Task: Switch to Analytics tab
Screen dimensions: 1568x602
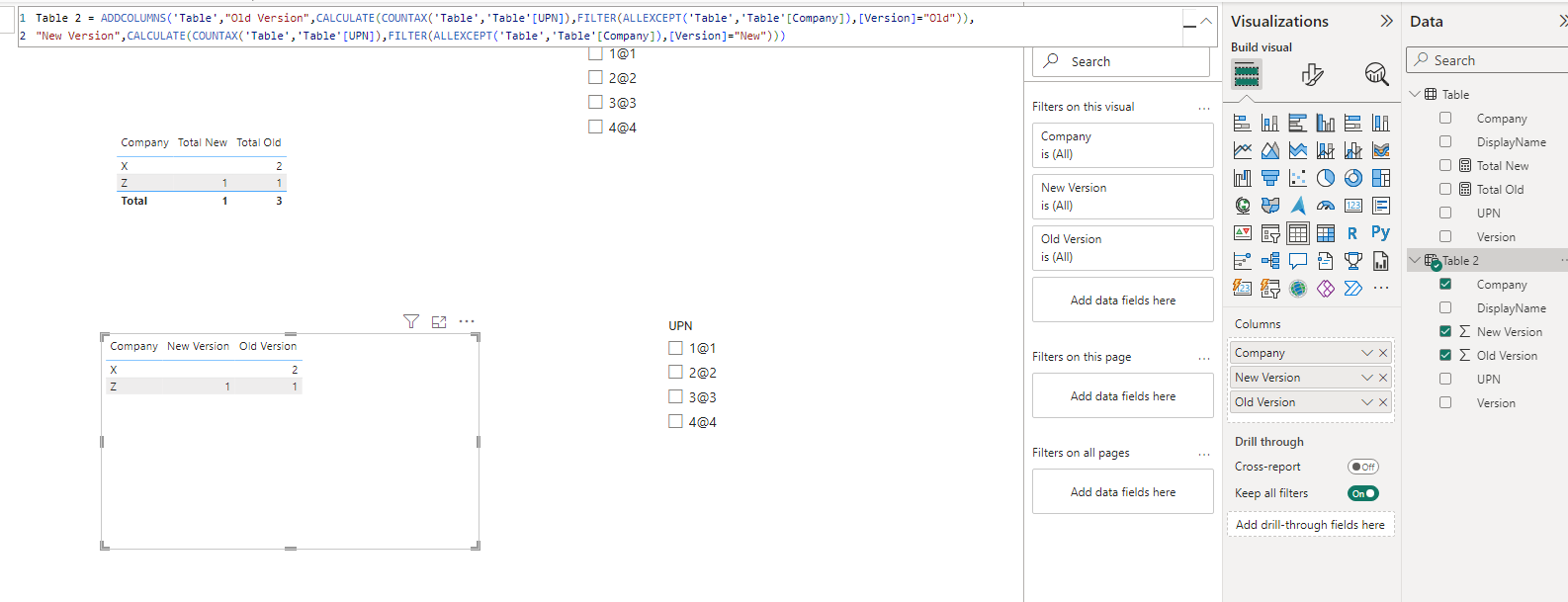Action: (x=1376, y=74)
